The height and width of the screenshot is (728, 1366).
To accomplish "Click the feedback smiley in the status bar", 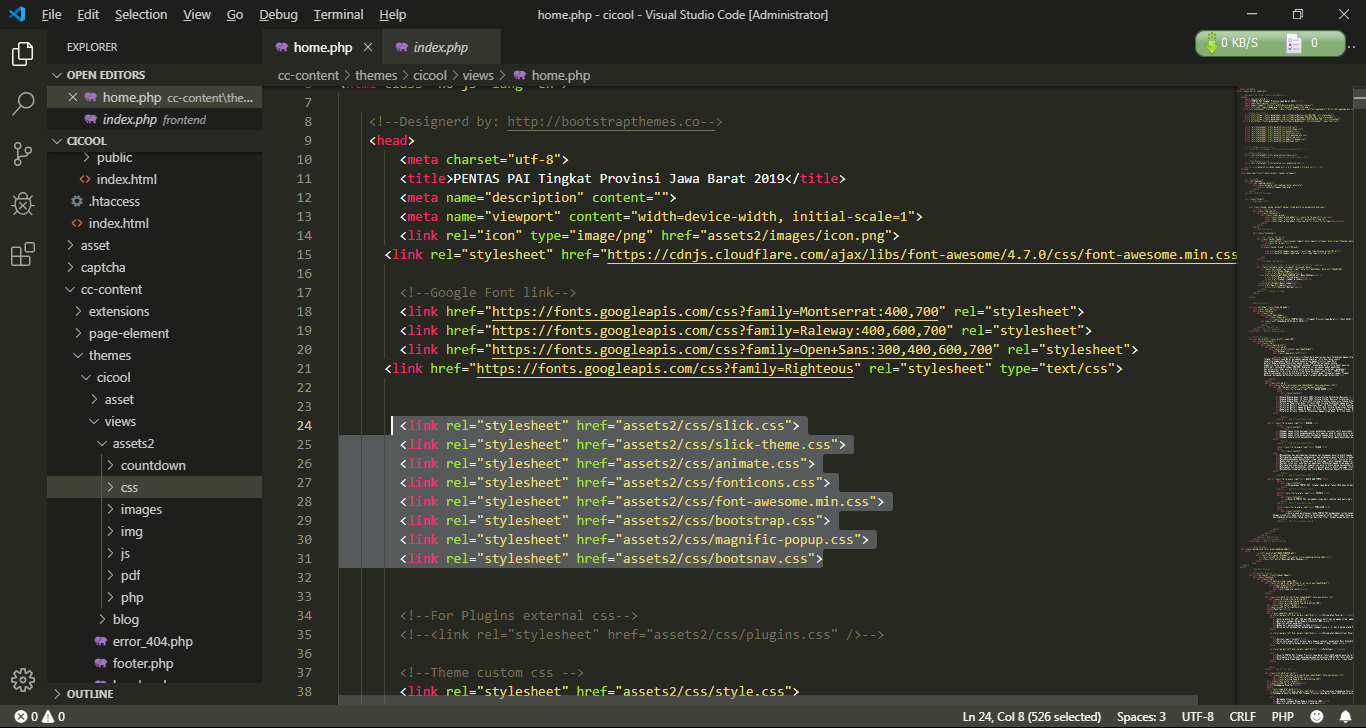I will pos(1316,716).
